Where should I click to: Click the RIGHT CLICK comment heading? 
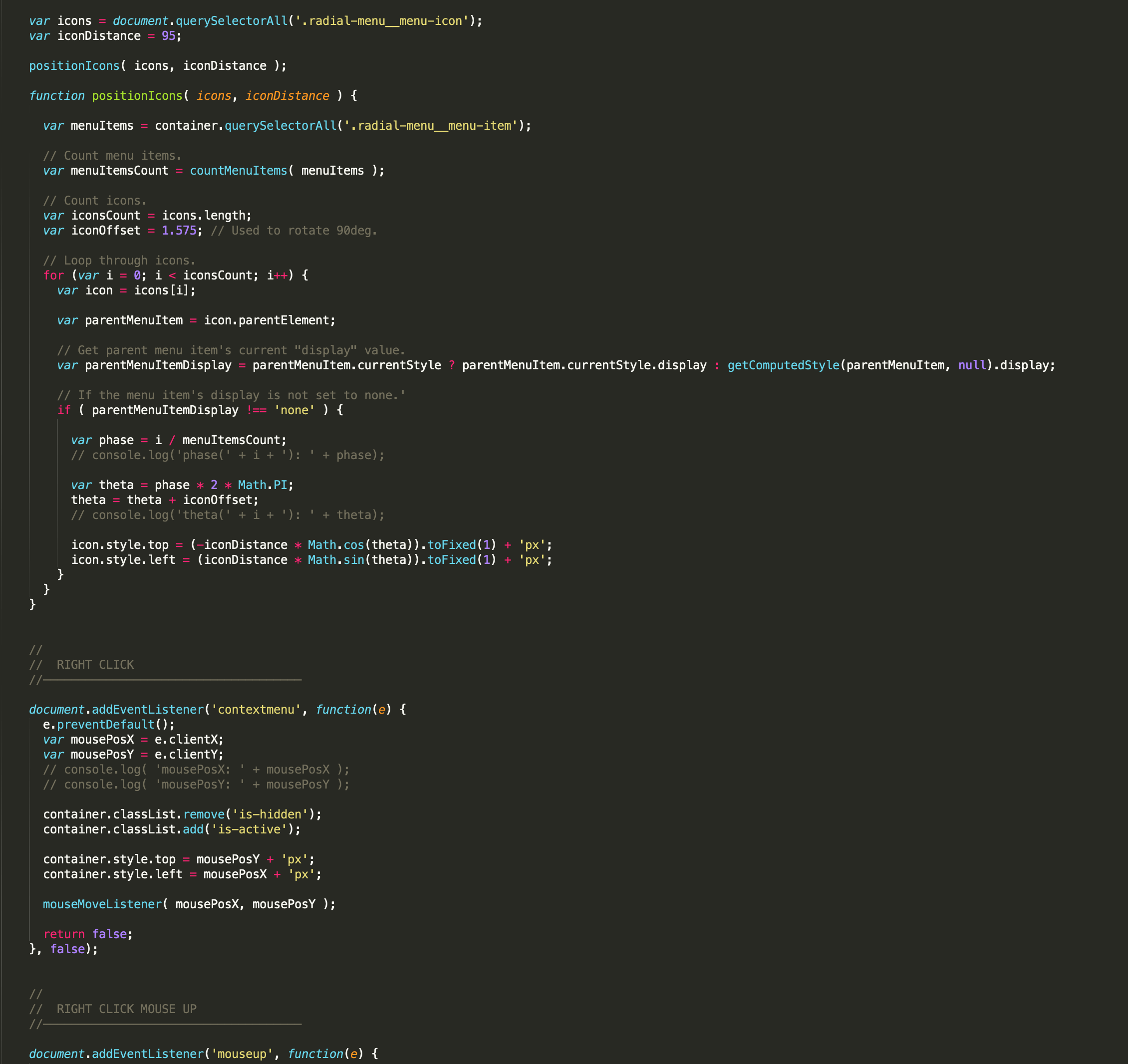pyautogui.click(x=95, y=665)
